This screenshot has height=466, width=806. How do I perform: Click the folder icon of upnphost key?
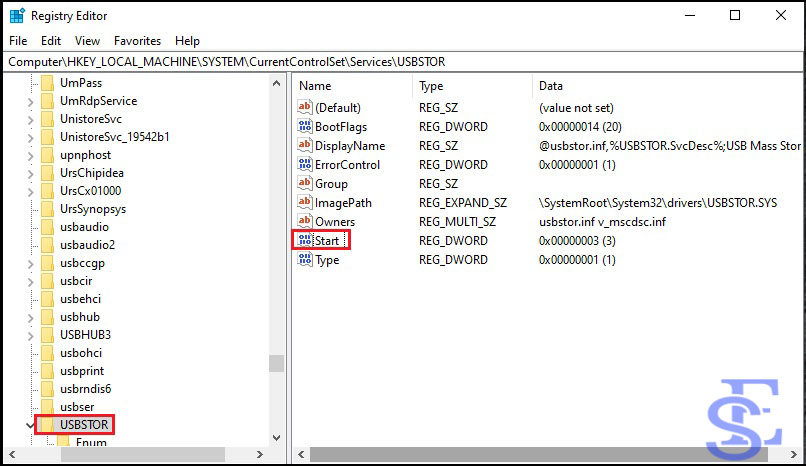coord(47,155)
